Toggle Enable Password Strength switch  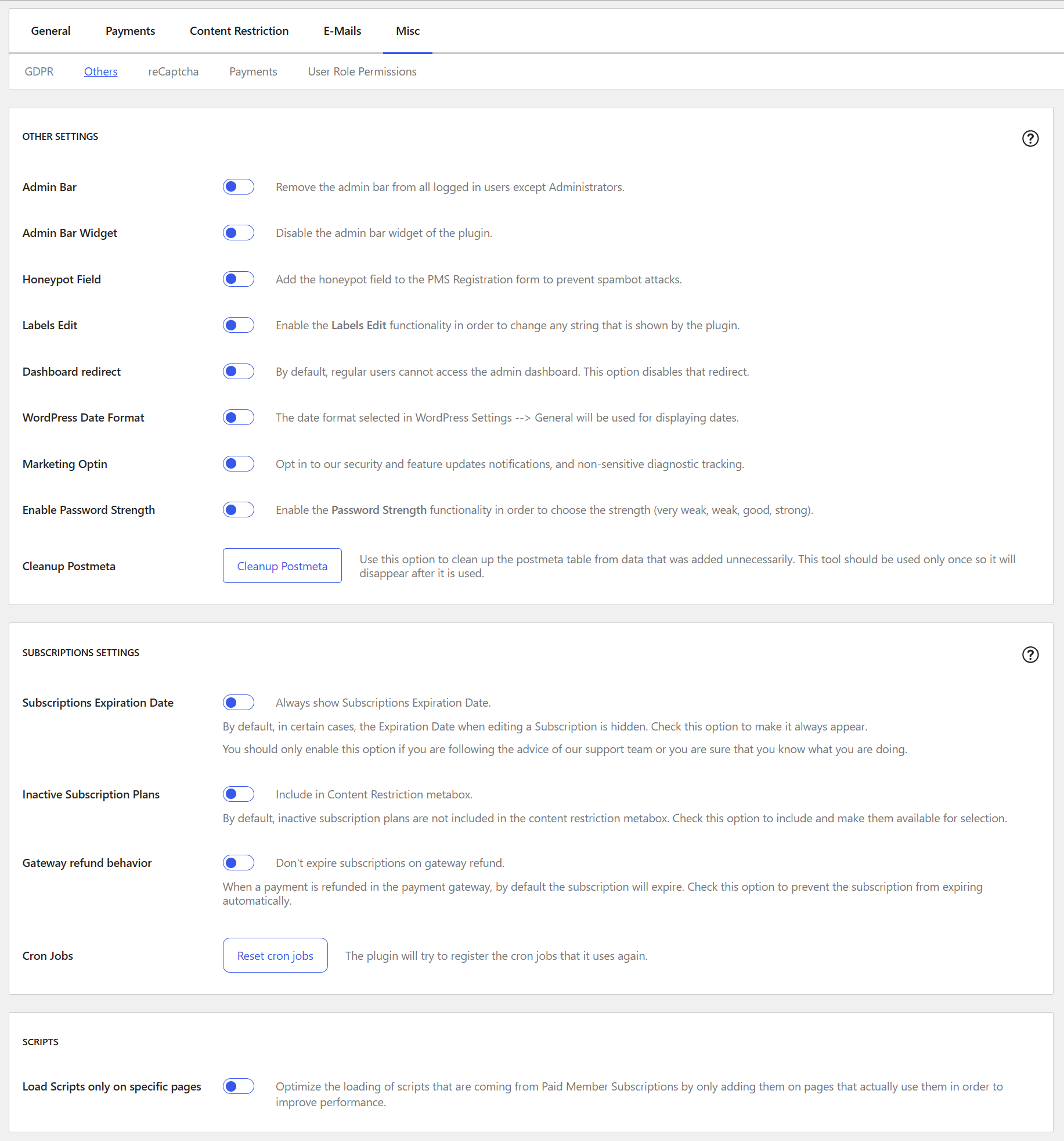[239, 510]
